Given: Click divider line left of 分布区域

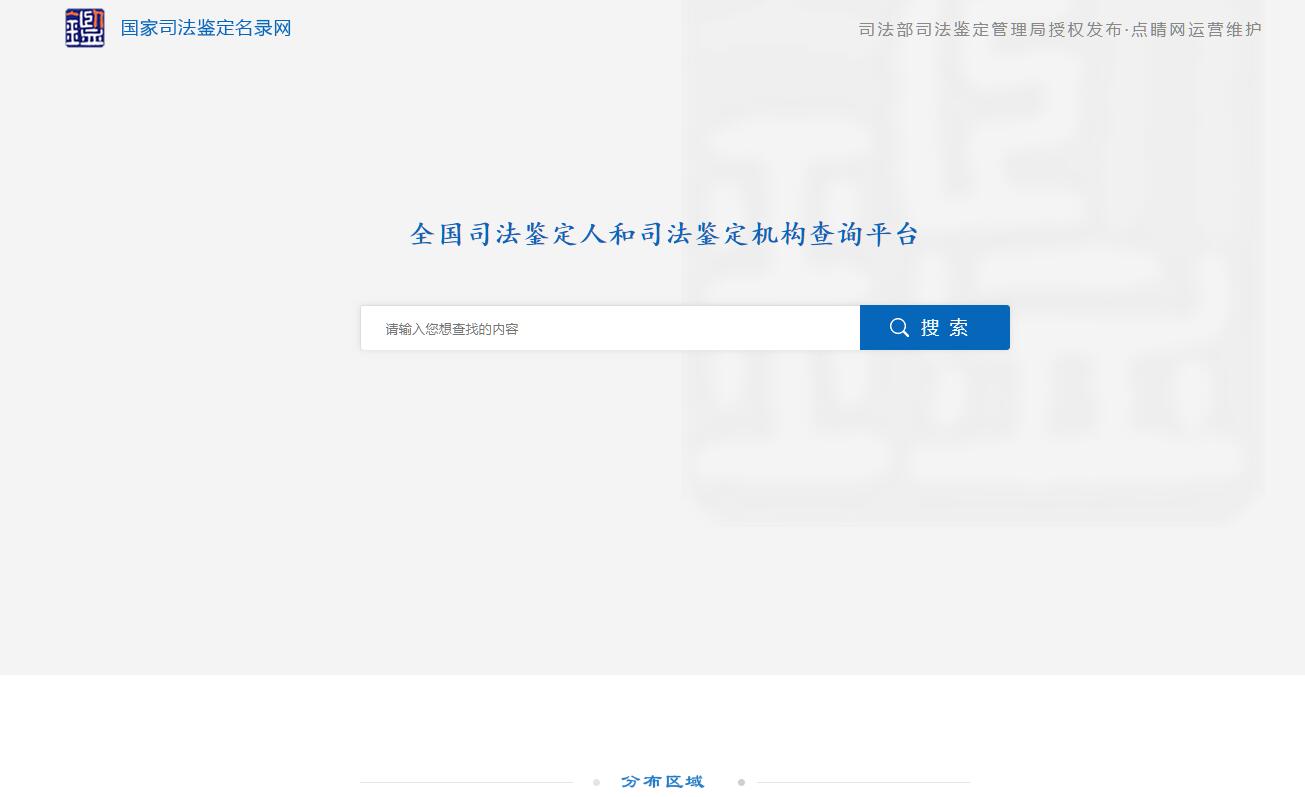Looking at the screenshot, I should [466, 782].
